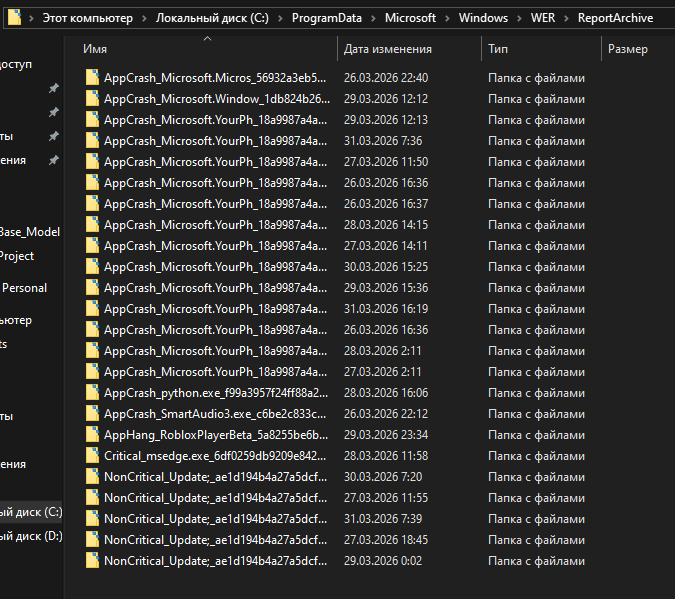Click folder icon of NonCritical_Update row dated 29.03.2026 0:02
Screen dimensions: 675x599
(92, 561)
